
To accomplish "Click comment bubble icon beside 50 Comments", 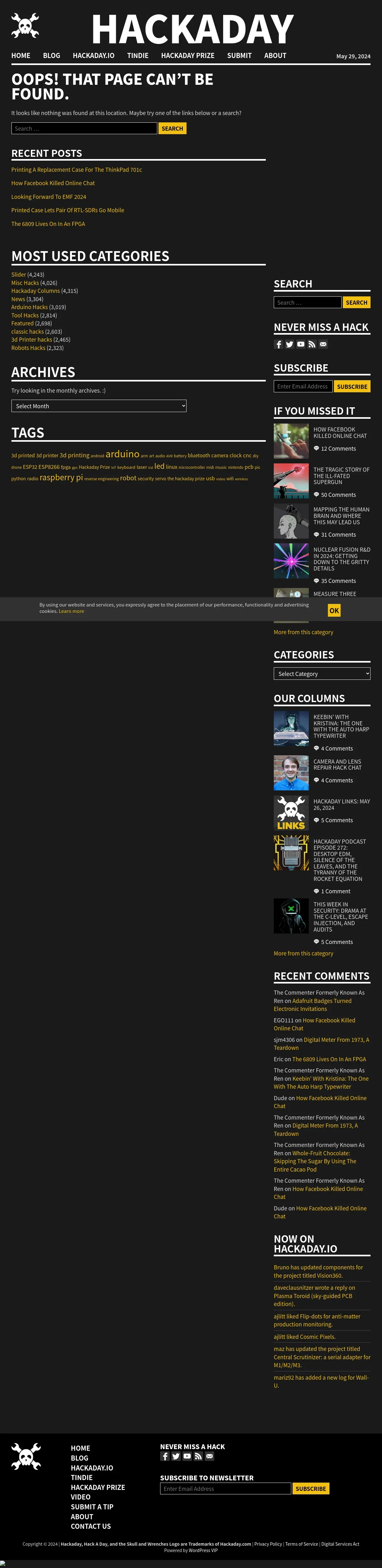I will (316, 495).
